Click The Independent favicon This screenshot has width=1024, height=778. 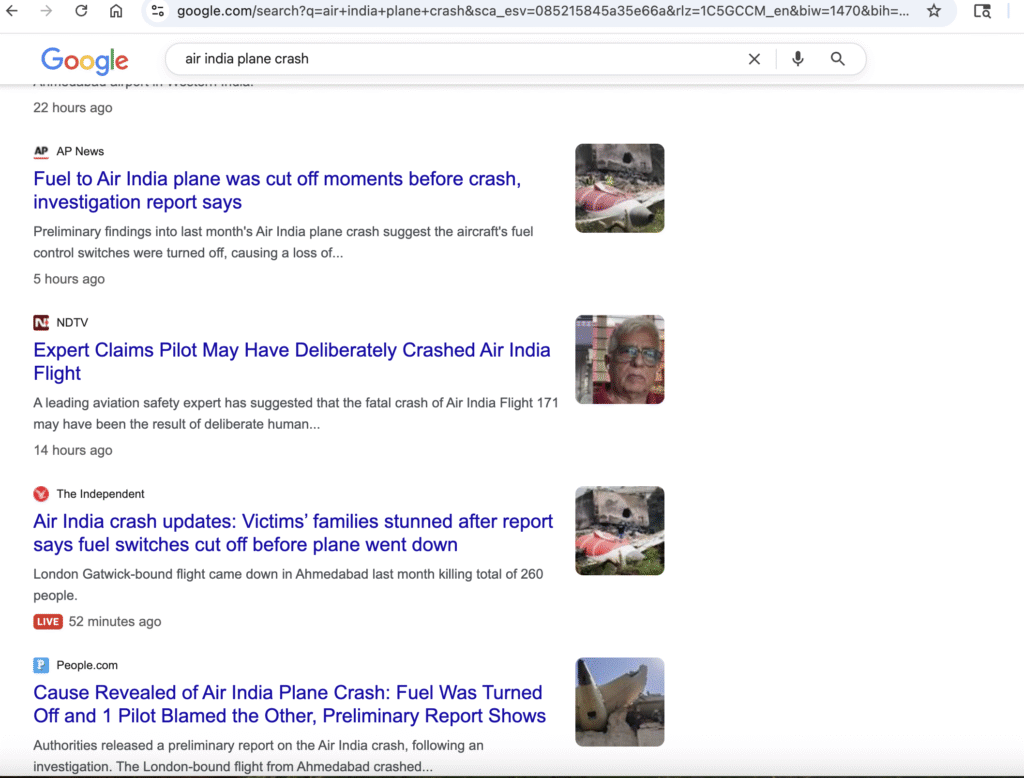coord(41,494)
